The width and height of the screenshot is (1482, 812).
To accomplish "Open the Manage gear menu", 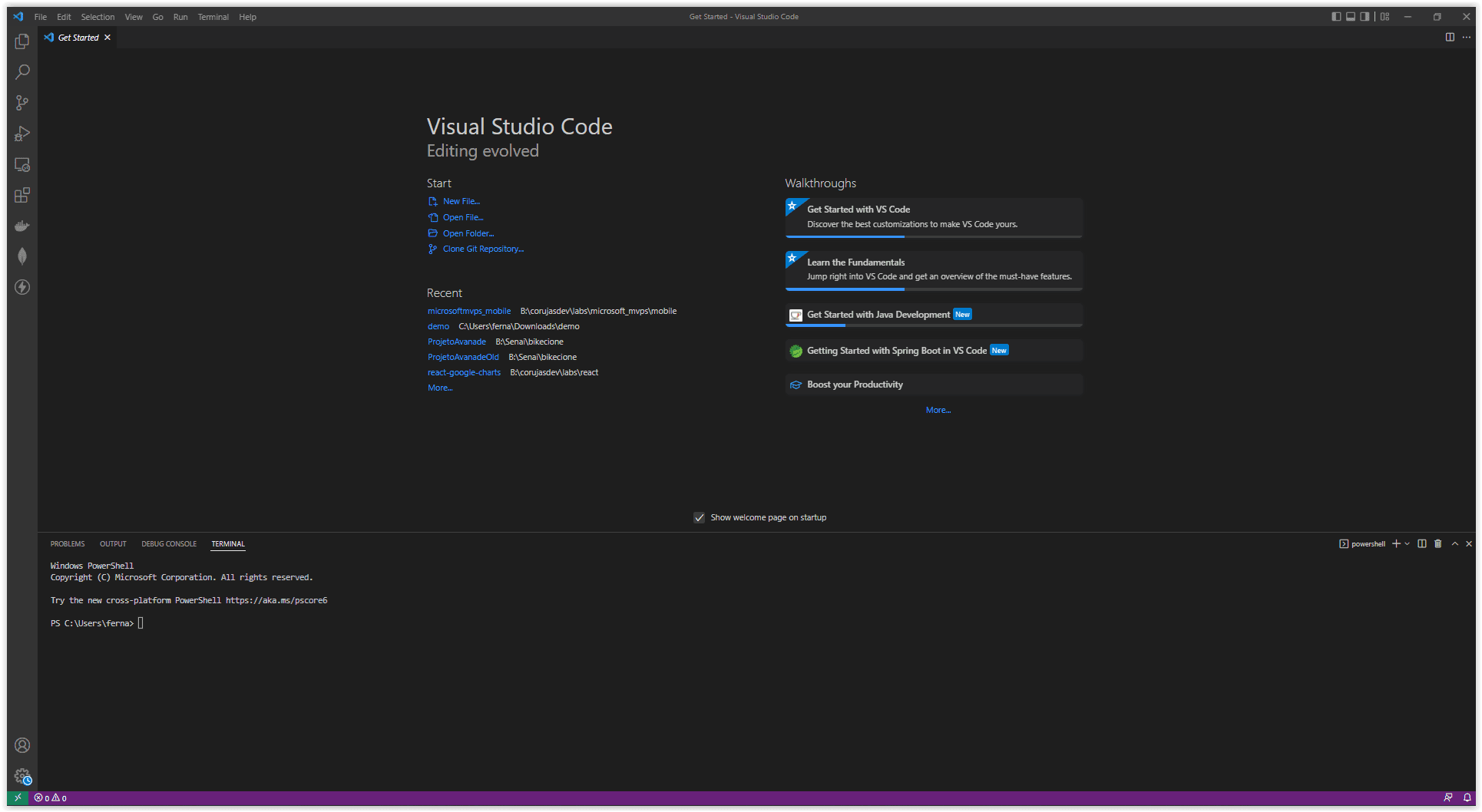I will 22,776.
